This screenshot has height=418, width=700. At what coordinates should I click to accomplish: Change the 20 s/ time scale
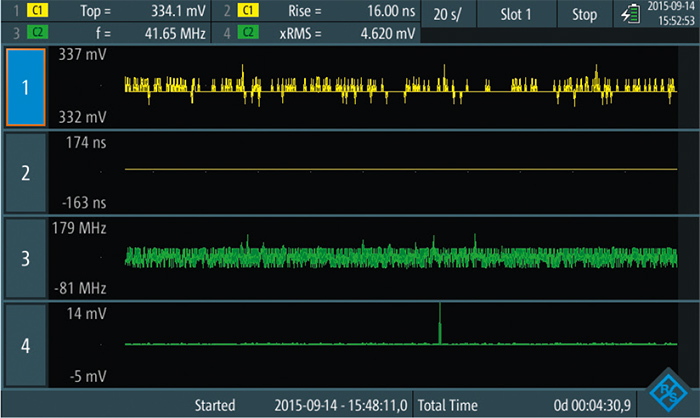tap(447, 15)
